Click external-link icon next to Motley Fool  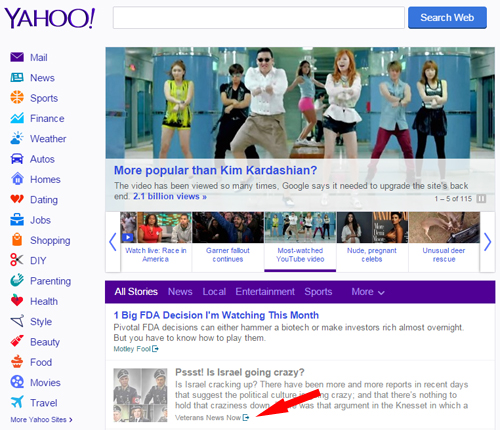tap(155, 349)
